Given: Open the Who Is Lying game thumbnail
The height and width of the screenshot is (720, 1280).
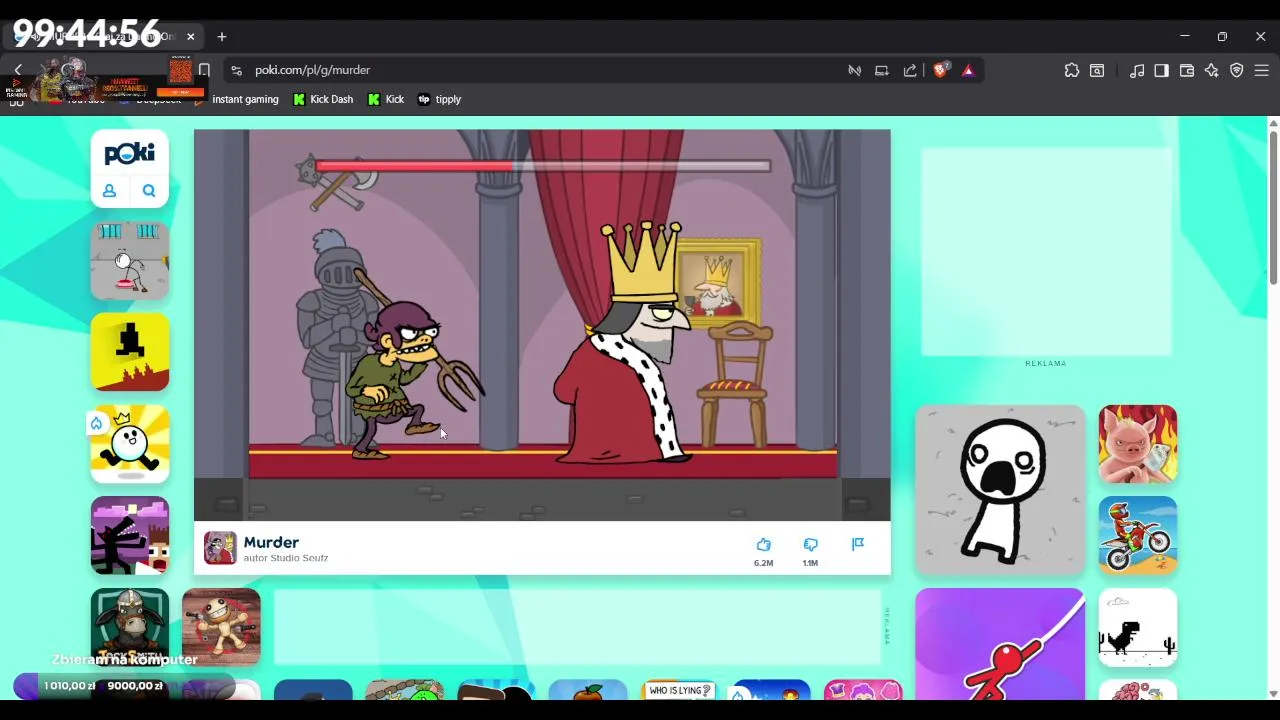Looking at the screenshot, I should (679, 690).
